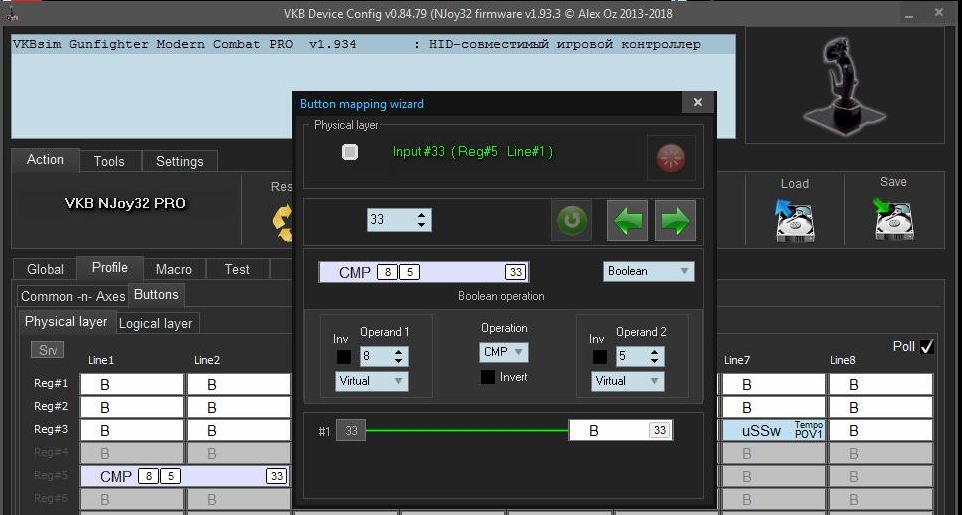Select Reg#1 Line1 B cell
Viewport: 962px width, 515px height.
click(132, 385)
